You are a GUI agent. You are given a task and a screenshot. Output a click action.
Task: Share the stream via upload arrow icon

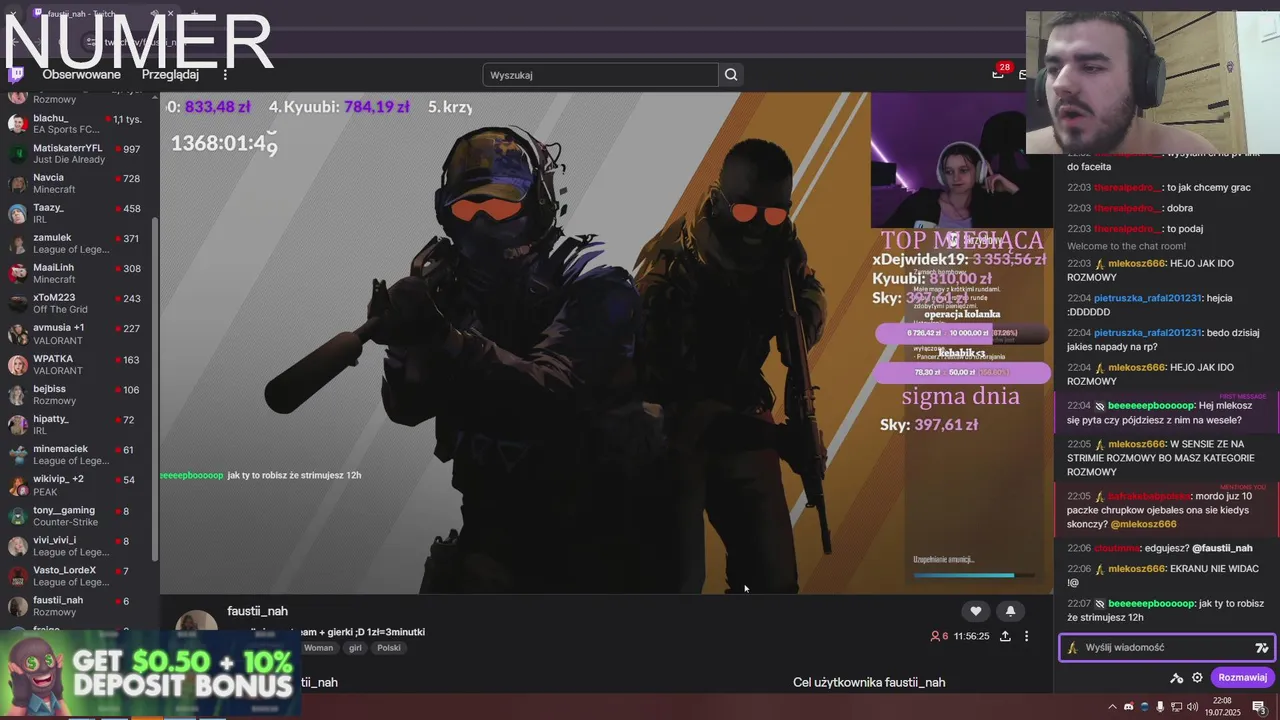pos(1005,636)
